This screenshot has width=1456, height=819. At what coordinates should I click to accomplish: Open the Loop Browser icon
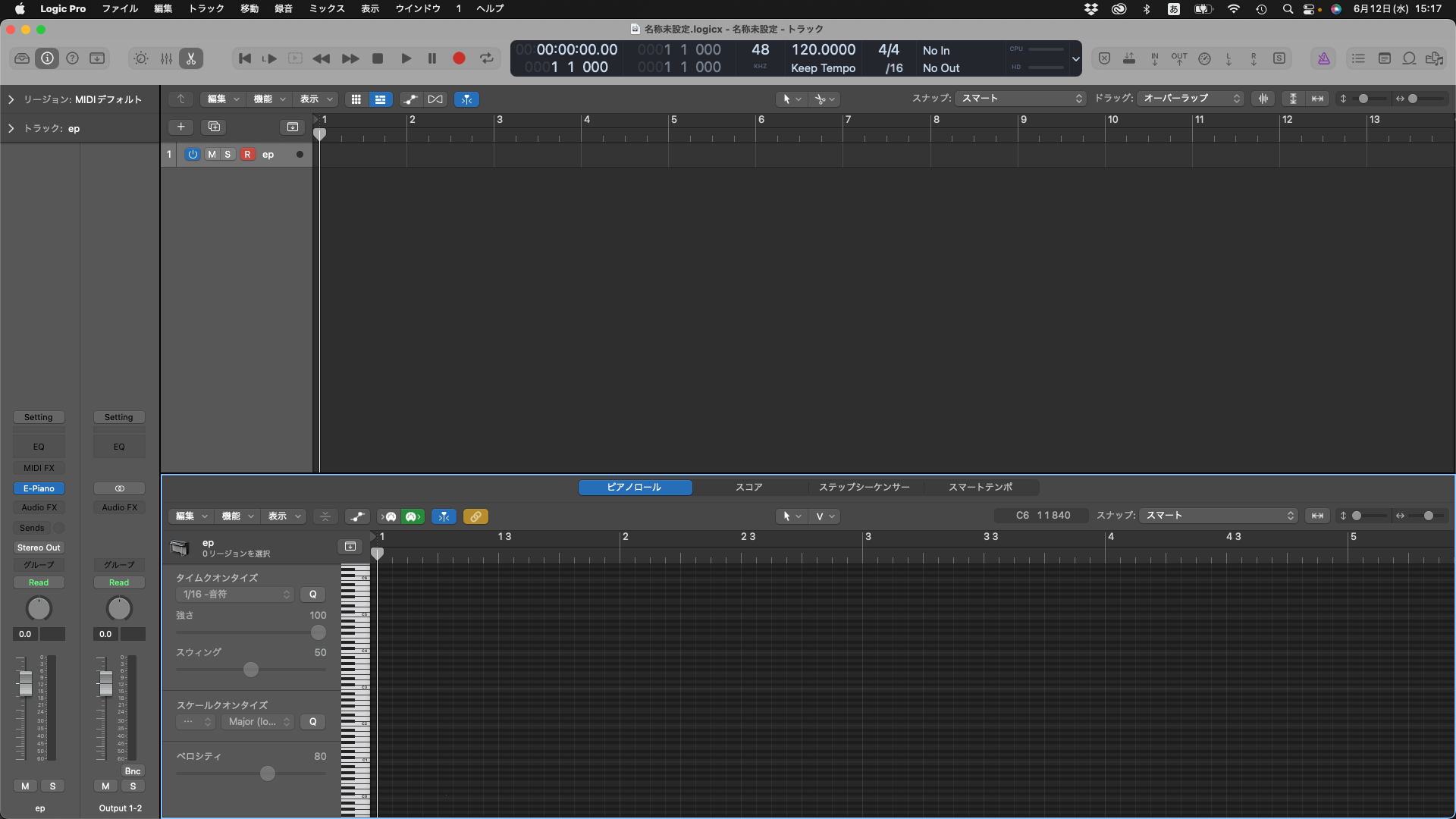[1409, 58]
